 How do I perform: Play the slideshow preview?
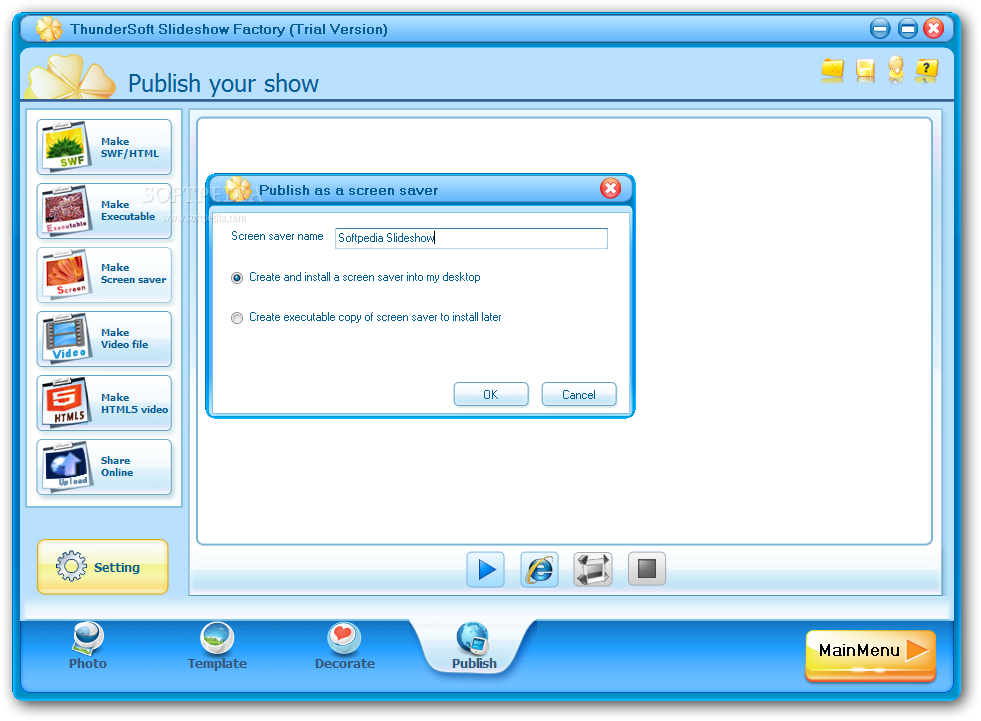coord(485,570)
